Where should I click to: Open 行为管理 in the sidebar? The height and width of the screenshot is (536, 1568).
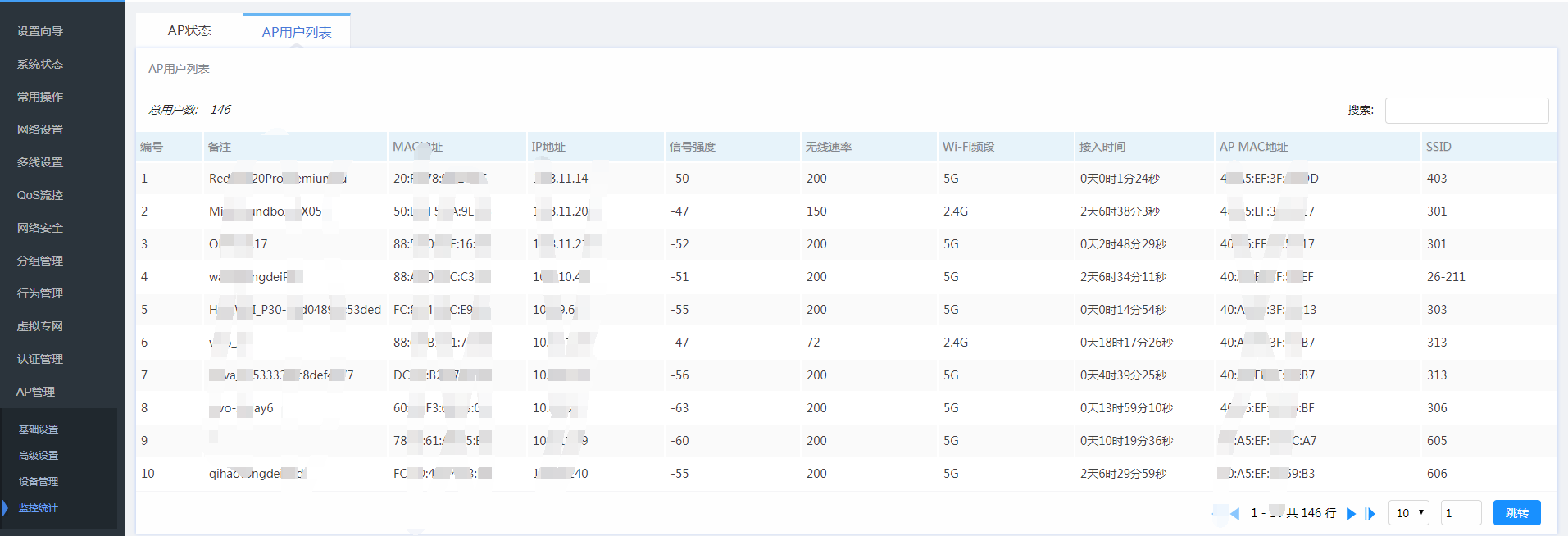(40, 293)
